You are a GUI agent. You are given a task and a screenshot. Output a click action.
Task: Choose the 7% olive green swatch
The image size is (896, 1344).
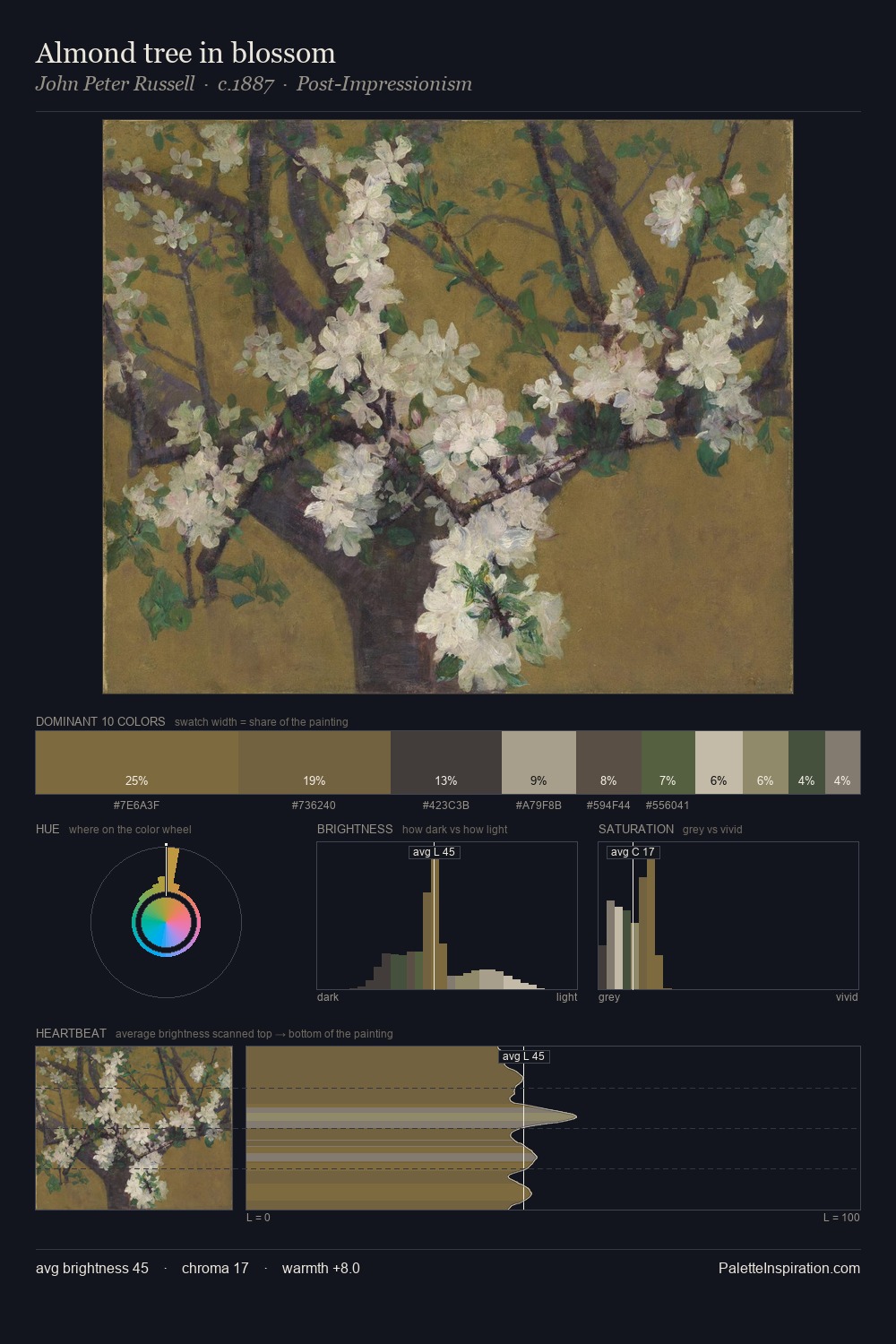pyautogui.click(x=668, y=762)
